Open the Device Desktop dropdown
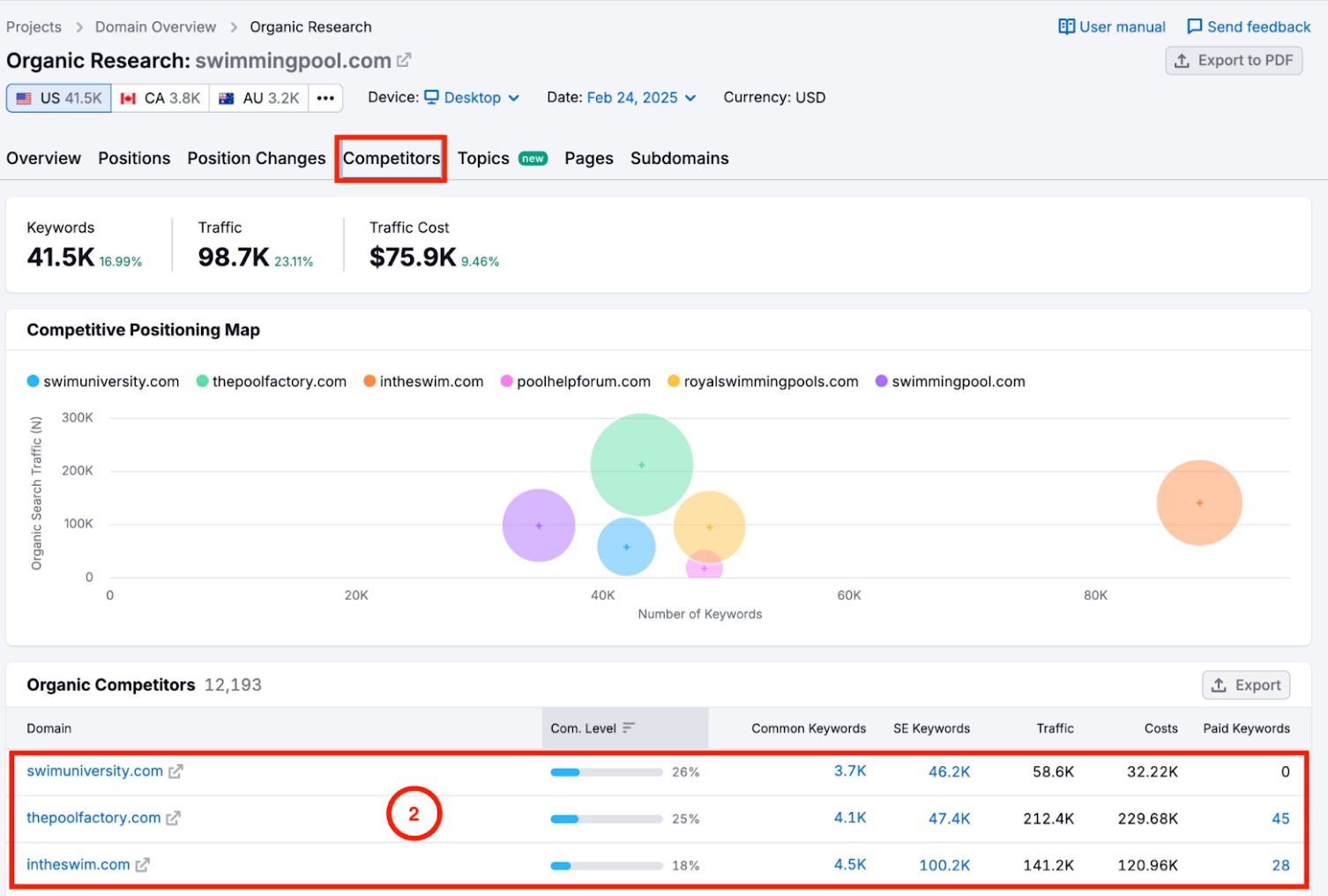Screen dimensions: 1328x896 pos(472,98)
